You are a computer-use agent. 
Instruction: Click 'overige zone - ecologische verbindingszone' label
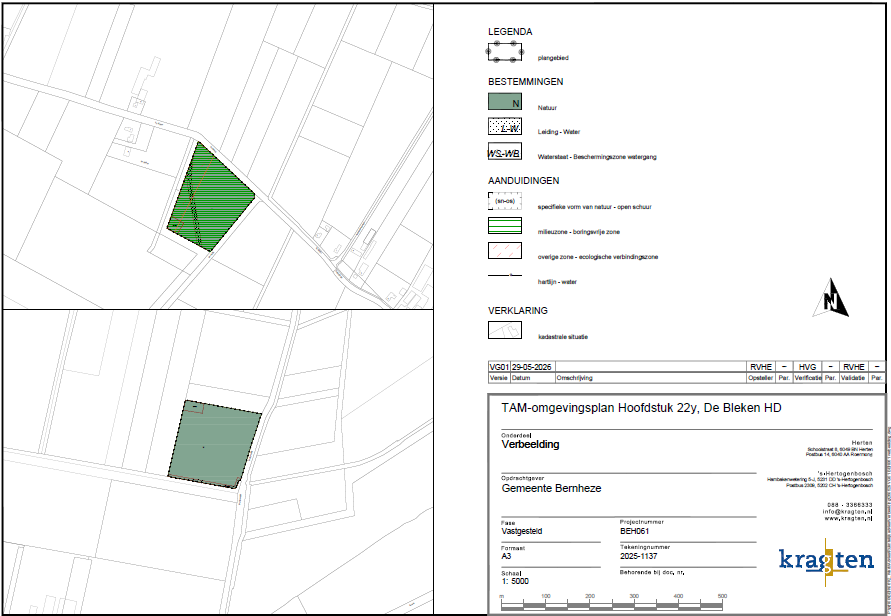[x=598, y=257]
